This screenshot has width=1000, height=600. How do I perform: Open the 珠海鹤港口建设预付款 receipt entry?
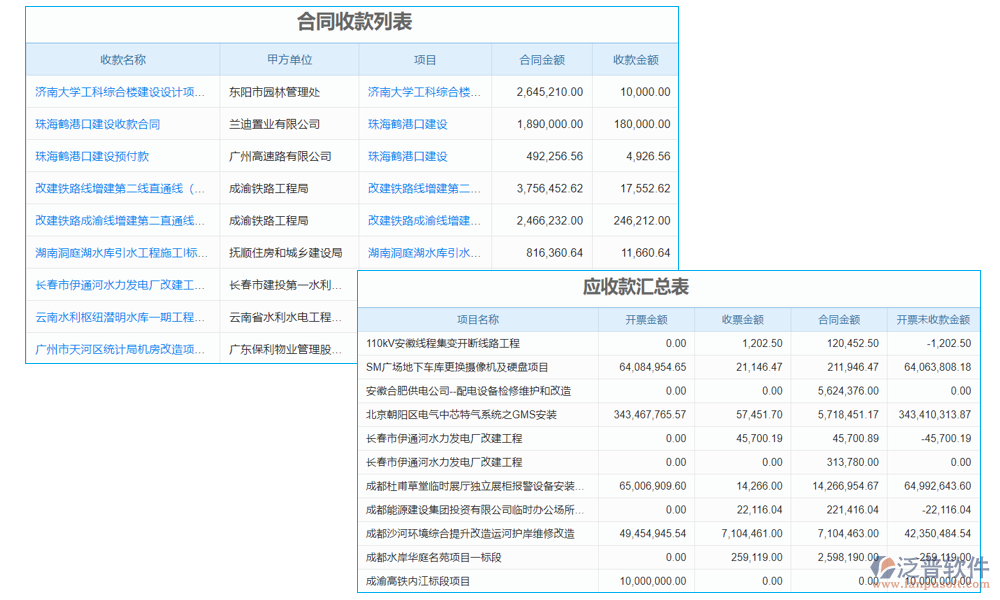click(100, 156)
